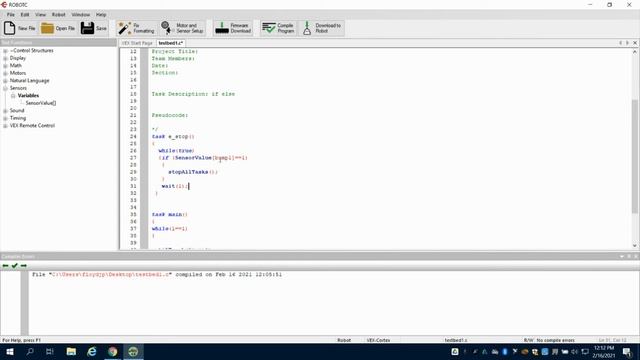Viewport: 640px width, 360px height.
Task: Click the compiled file message in Compiler Errors
Action: pos(157,274)
